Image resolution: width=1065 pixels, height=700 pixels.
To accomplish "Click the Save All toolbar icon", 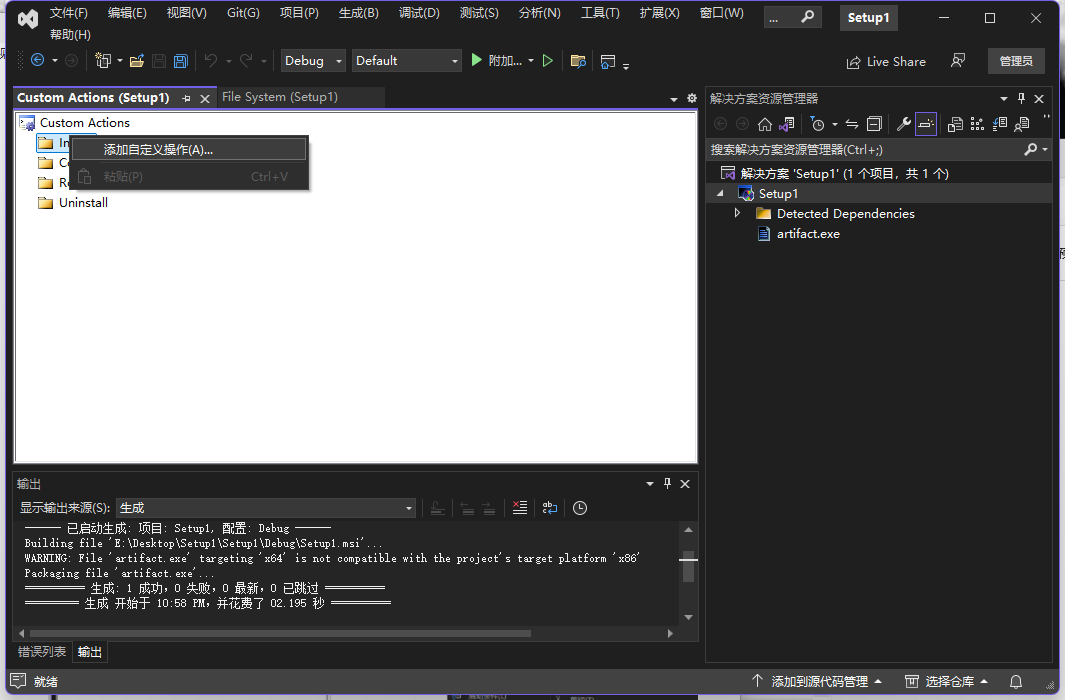I will (x=180, y=61).
